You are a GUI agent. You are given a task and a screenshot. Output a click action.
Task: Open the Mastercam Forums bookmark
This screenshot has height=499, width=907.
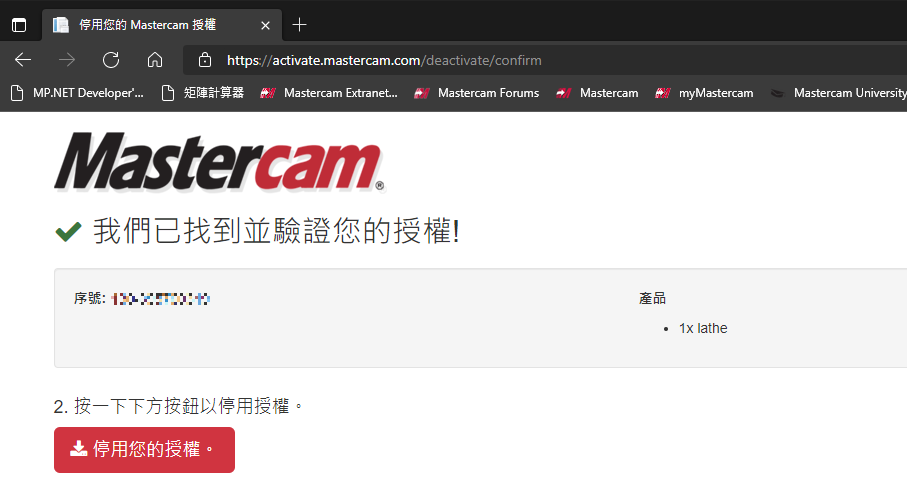coord(477,93)
